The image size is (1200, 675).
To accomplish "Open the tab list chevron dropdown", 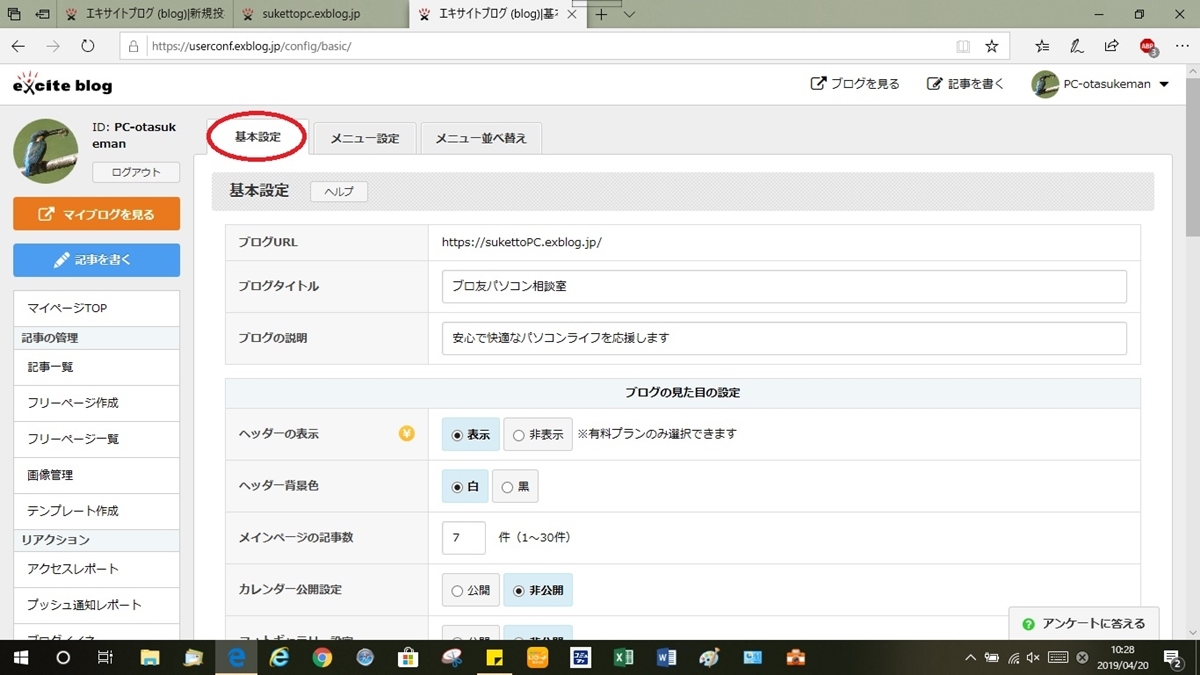I will pos(629,15).
